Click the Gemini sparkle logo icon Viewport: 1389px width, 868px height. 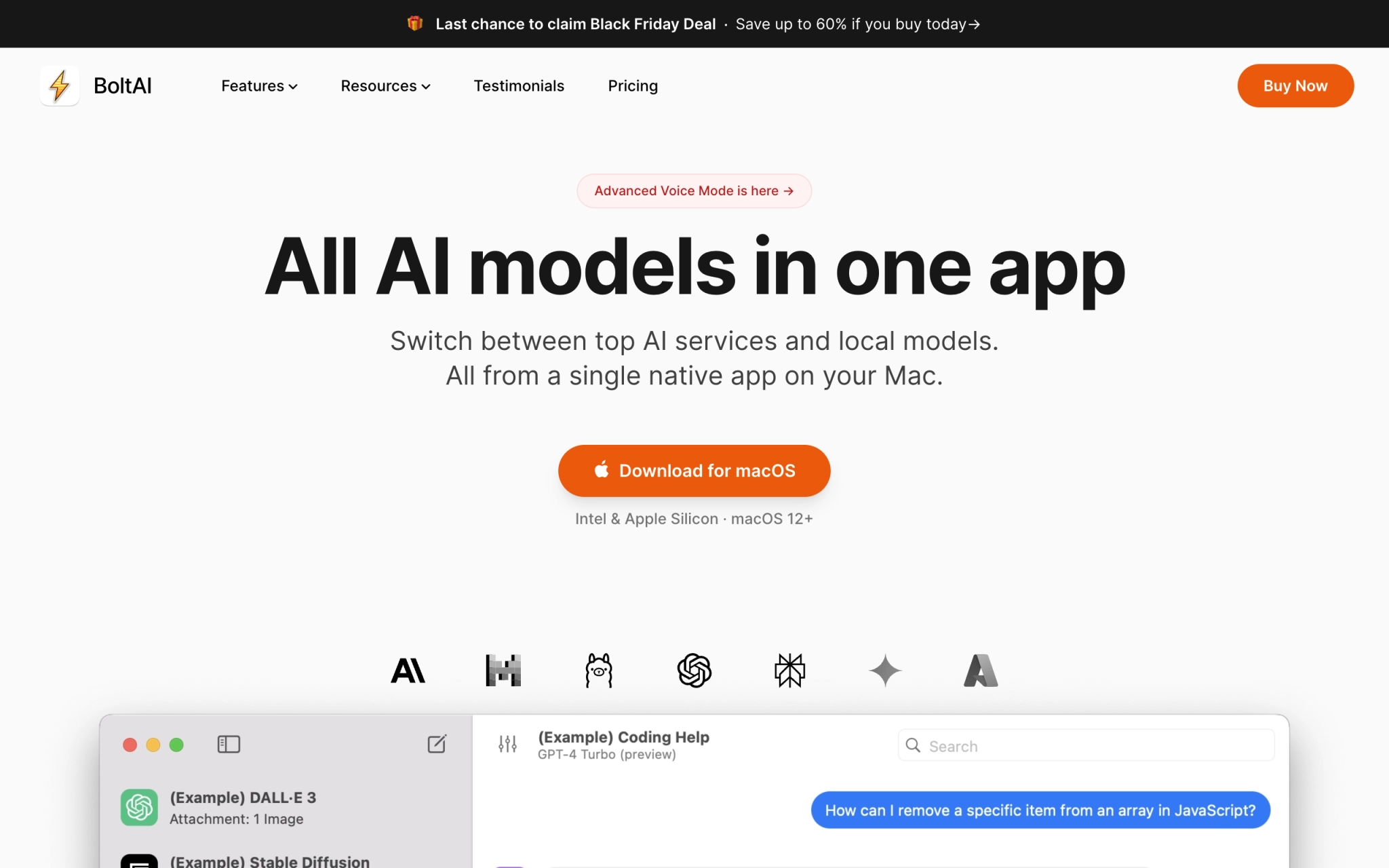[885, 671]
